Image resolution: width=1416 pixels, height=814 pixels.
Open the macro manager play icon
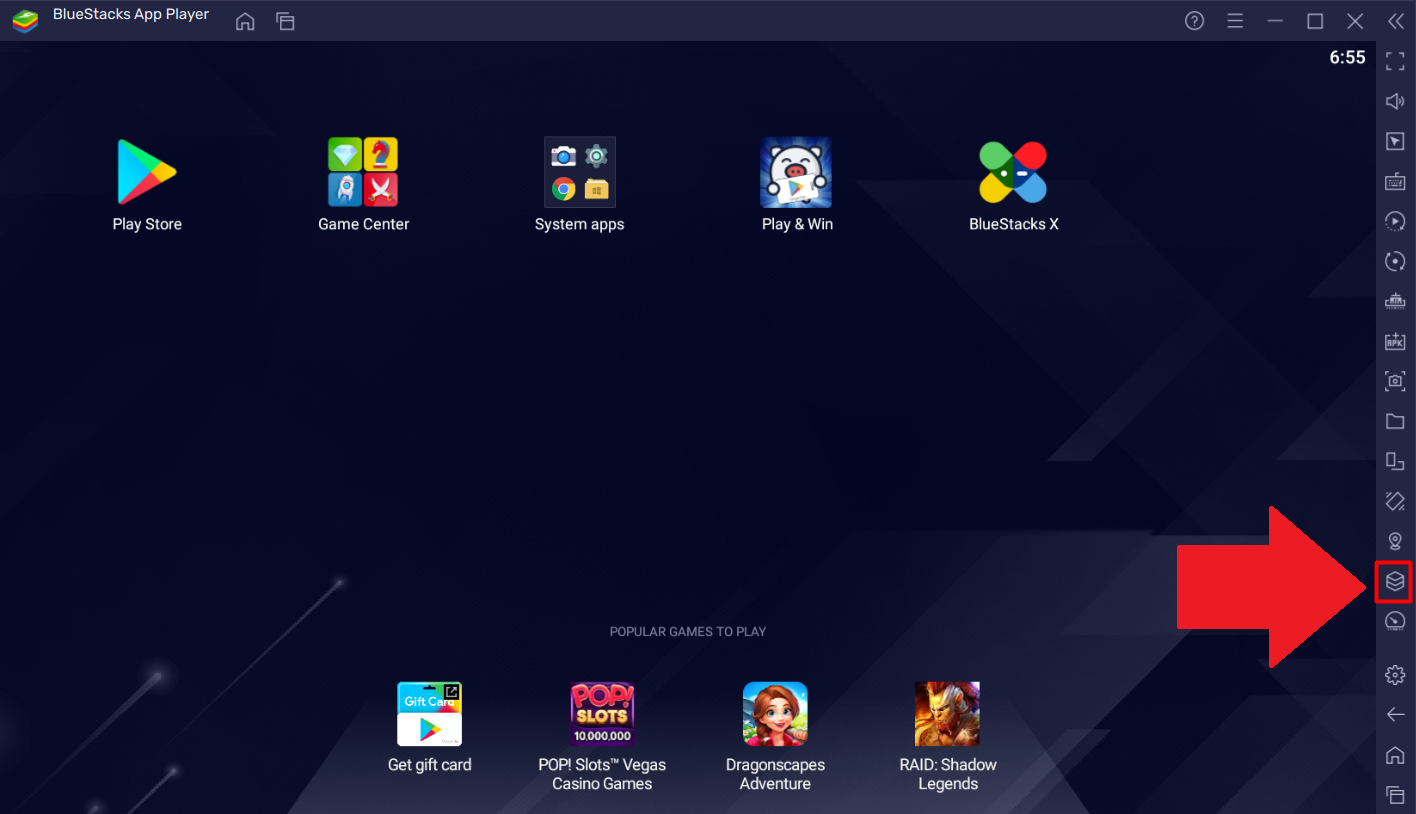1395,221
